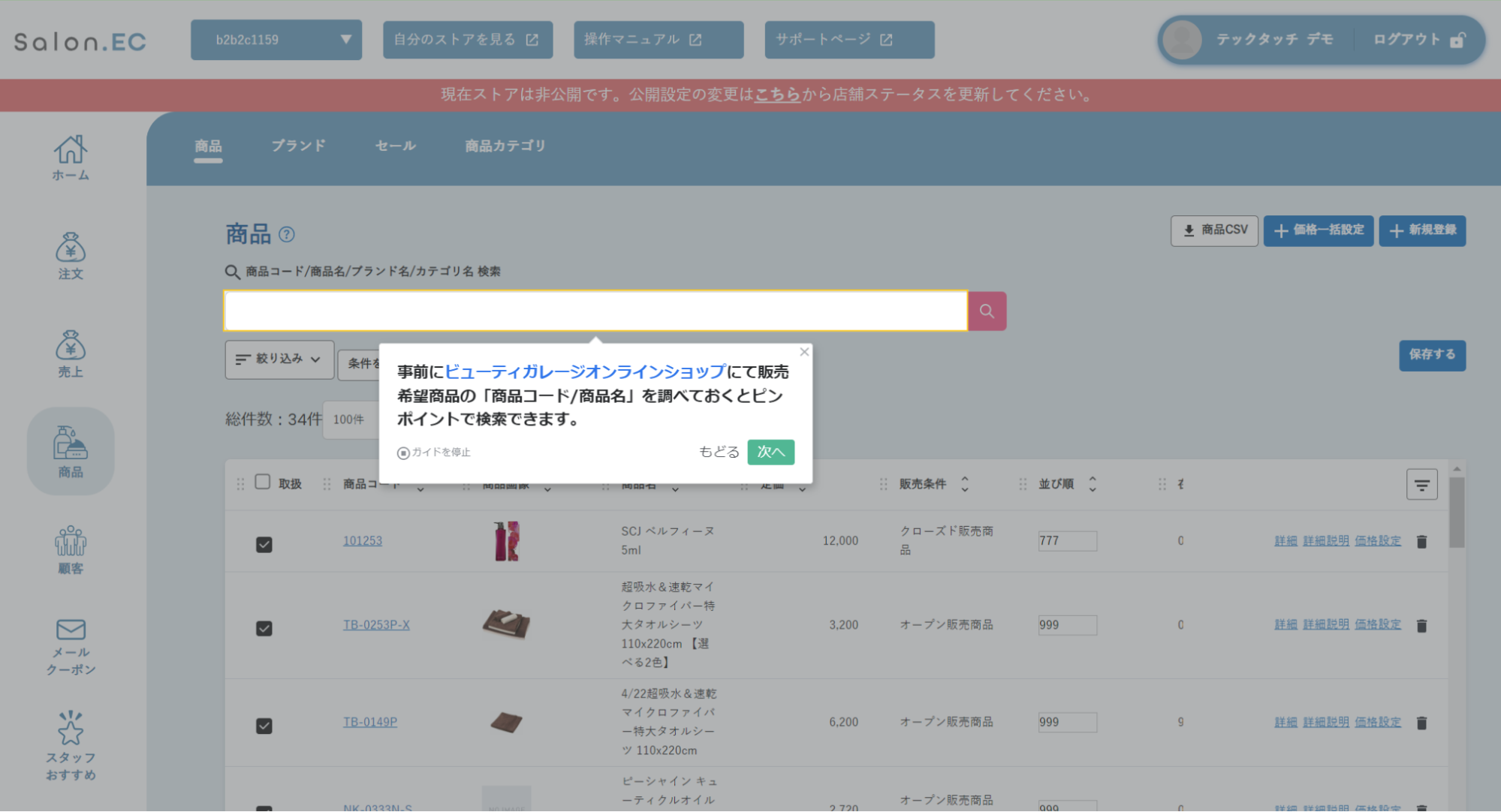Uncheck the checkbox for product 101253

click(x=264, y=544)
